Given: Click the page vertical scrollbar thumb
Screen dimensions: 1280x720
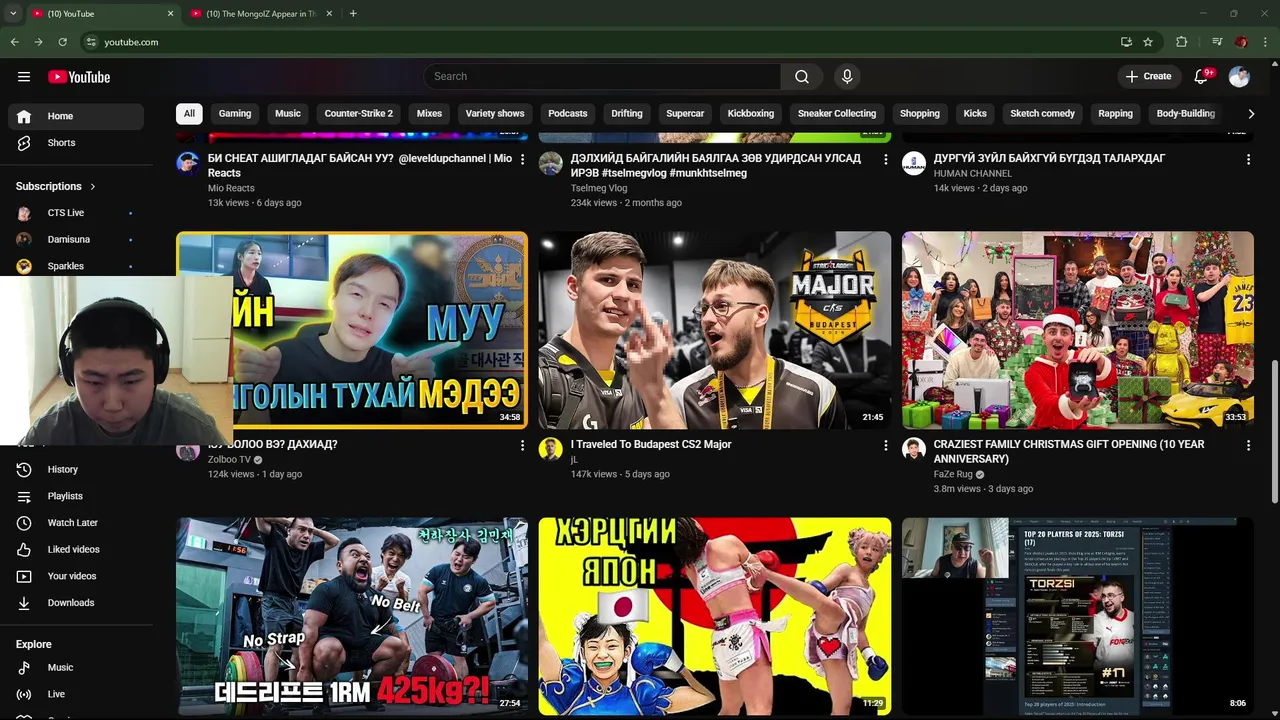Looking at the screenshot, I should pos(1274,430).
